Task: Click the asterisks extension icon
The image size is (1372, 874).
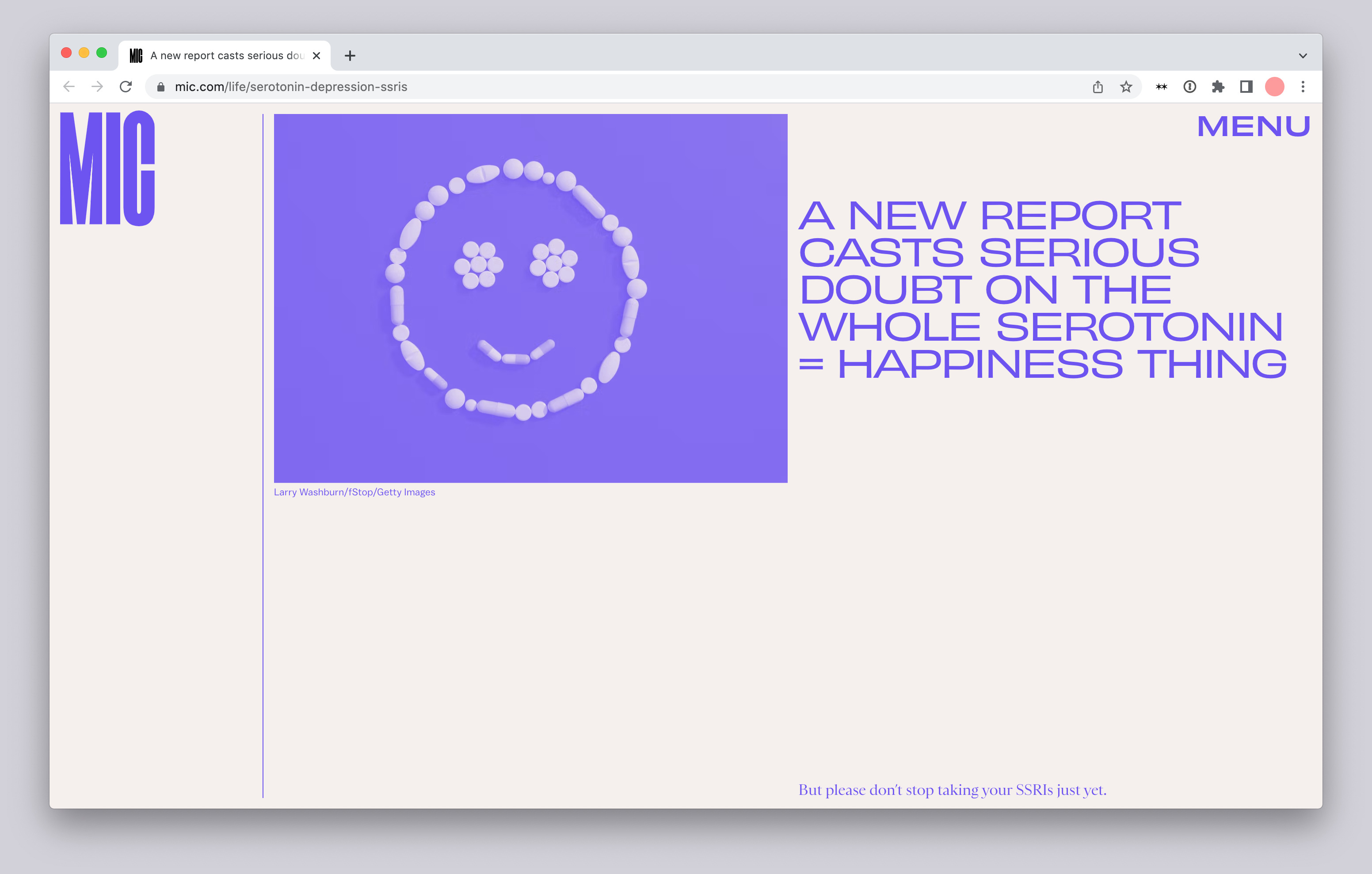Action: click(x=1161, y=87)
